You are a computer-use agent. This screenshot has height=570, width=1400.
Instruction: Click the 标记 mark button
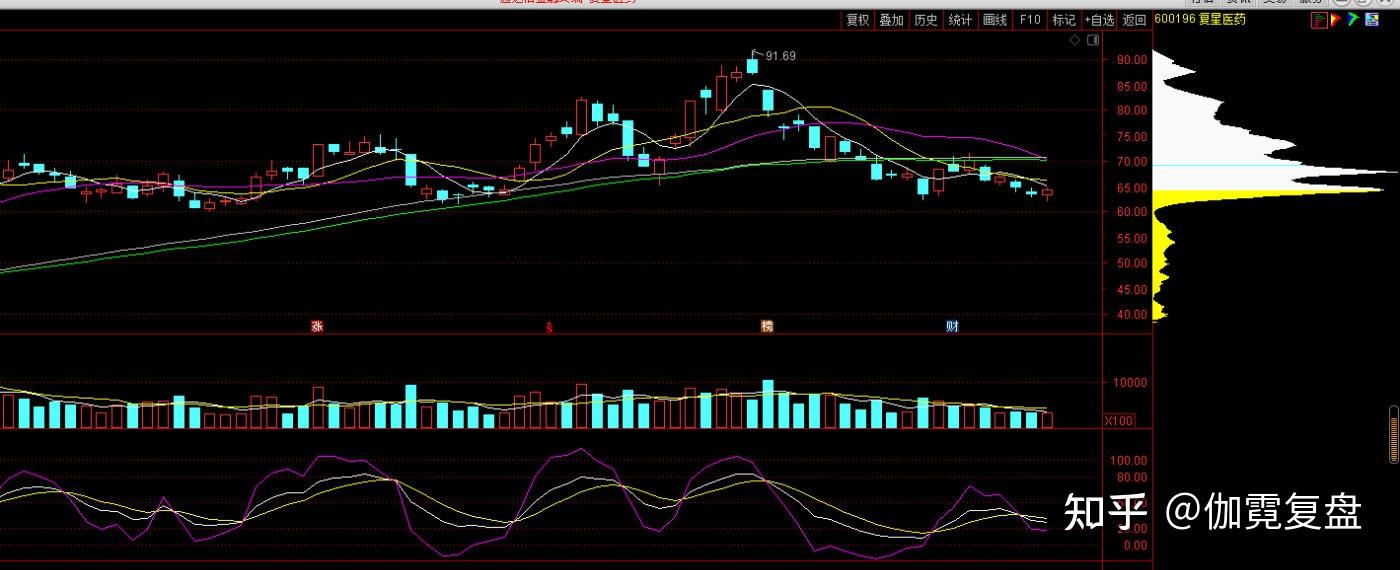(1063, 20)
